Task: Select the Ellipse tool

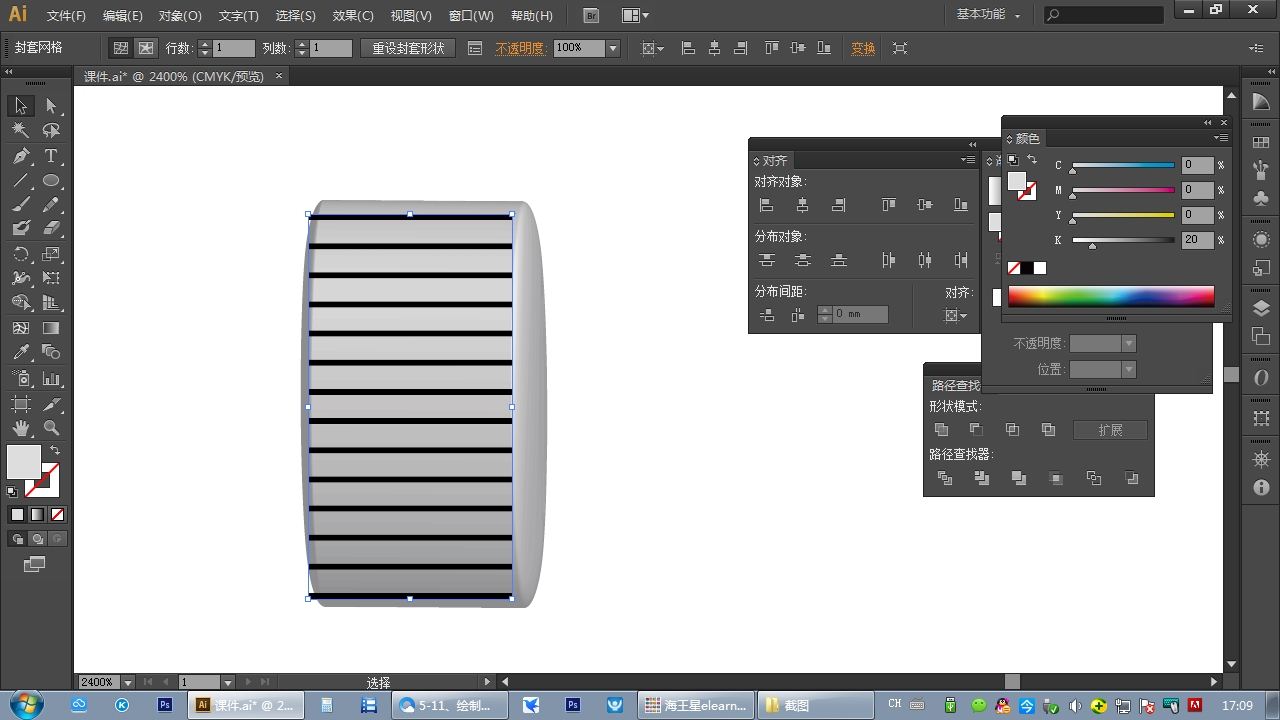Action: click(51, 181)
